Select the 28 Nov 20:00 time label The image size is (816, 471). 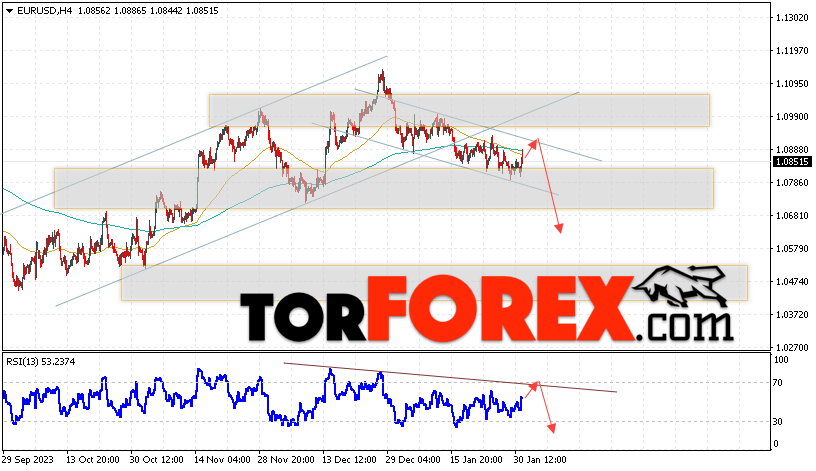pyautogui.click(x=286, y=460)
